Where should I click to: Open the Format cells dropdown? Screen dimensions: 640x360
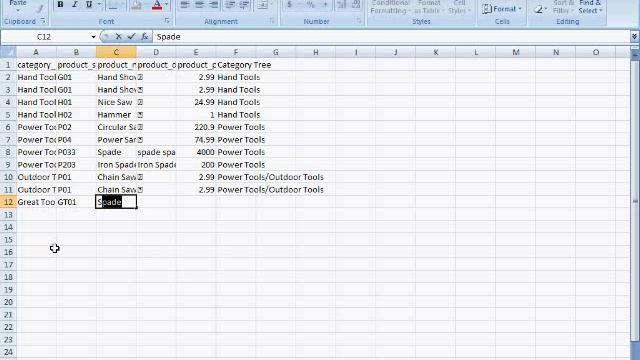click(x=502, y=9)
